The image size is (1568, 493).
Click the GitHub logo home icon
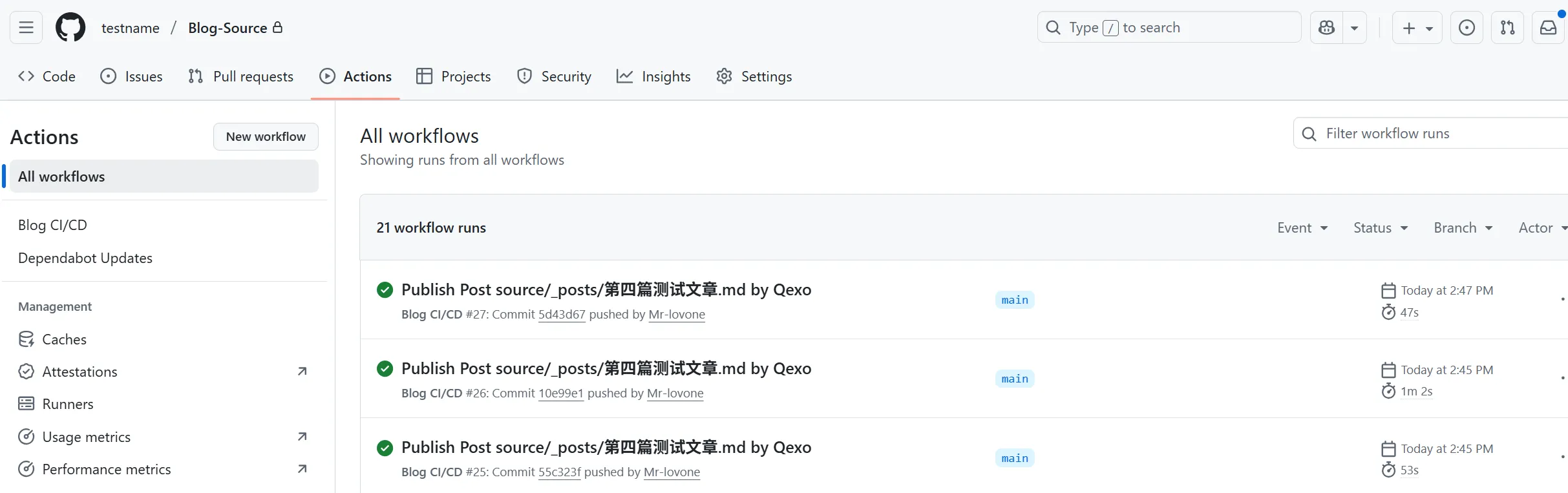[70, 28]
